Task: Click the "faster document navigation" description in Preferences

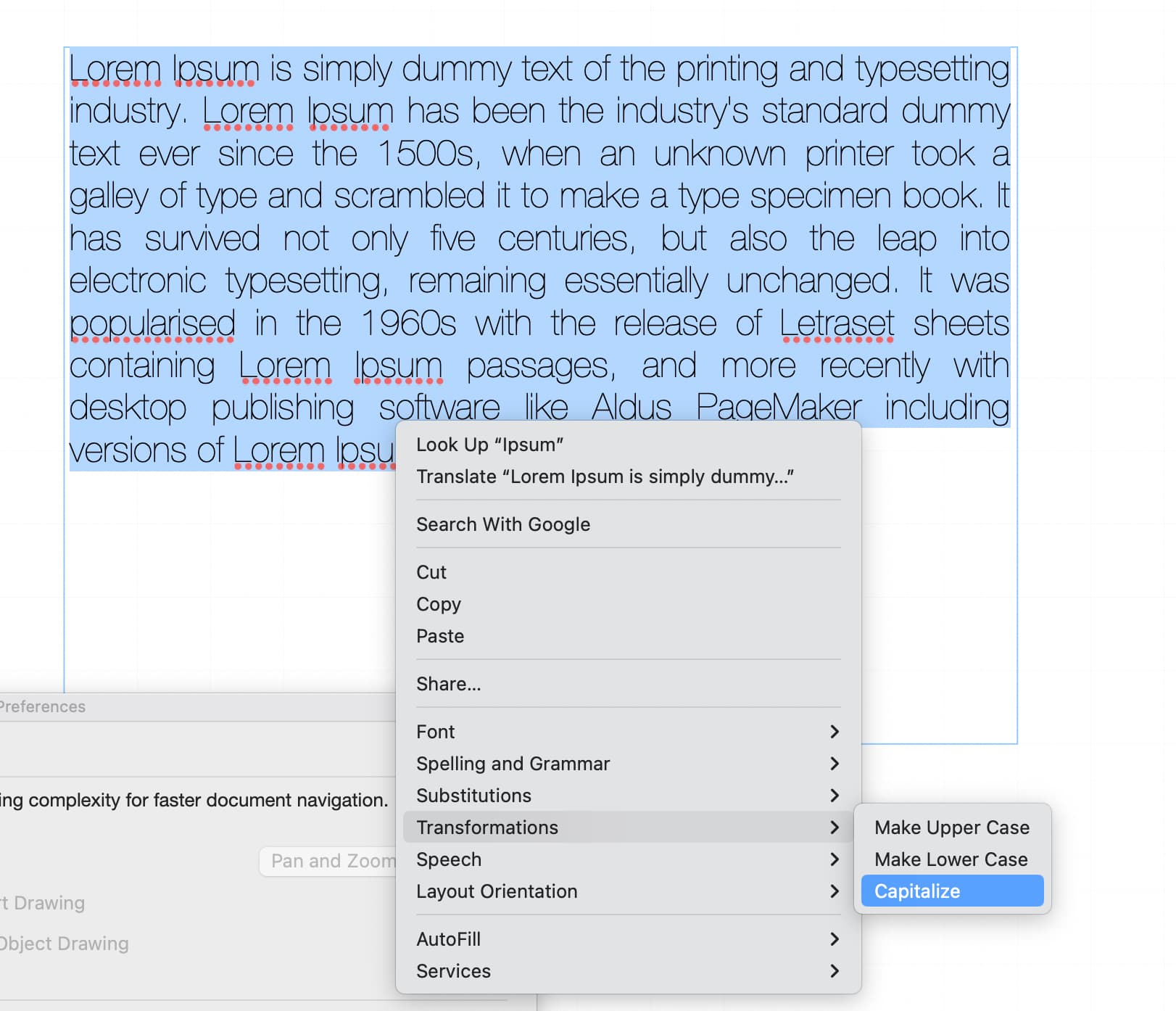Action: pos(194,800)
